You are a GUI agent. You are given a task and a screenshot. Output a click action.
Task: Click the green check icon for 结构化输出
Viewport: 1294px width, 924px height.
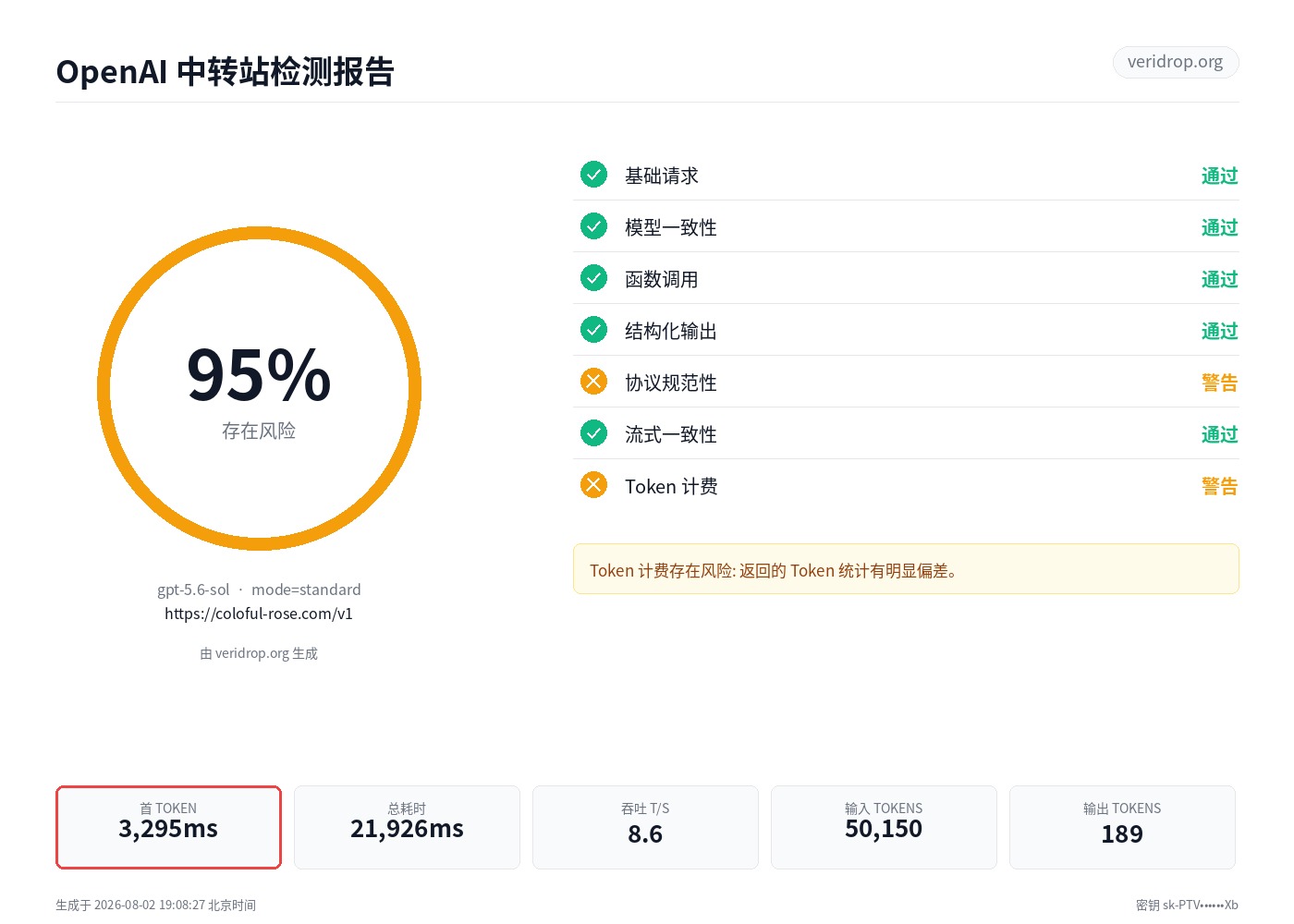pos(593,330)
